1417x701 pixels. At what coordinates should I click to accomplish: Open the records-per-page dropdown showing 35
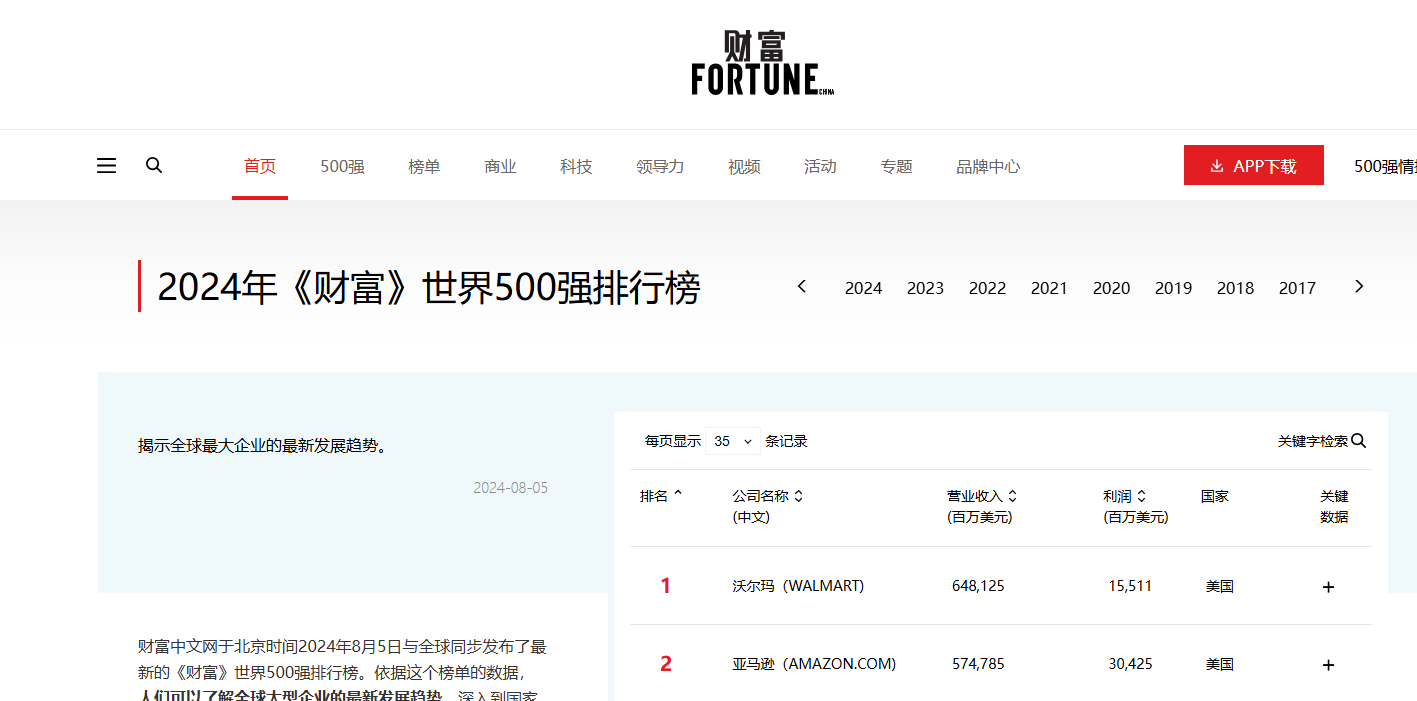coord(733,441)
